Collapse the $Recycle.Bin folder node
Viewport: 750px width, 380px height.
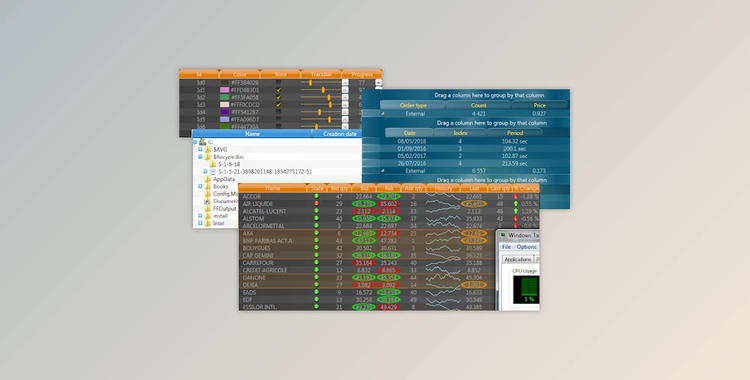(200, 157)
